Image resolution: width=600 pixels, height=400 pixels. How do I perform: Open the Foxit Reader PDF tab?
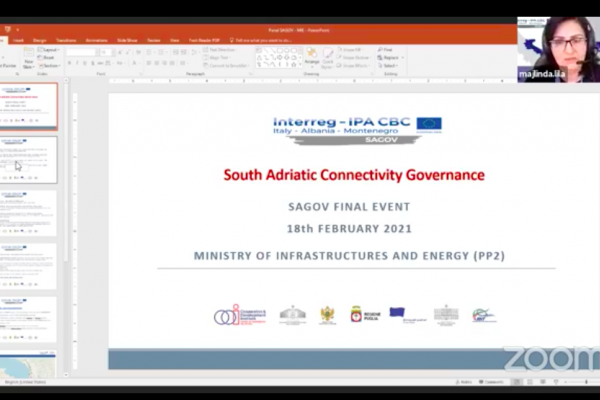click(x=204, y=40)
